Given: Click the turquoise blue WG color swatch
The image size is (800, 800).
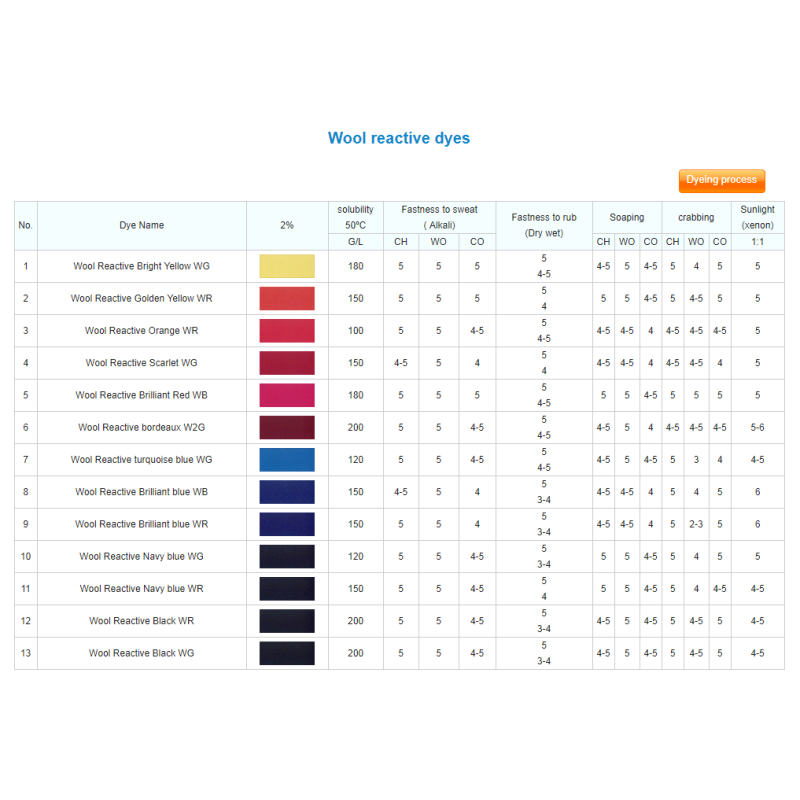Looking at the screenshot, I should 287,460.
